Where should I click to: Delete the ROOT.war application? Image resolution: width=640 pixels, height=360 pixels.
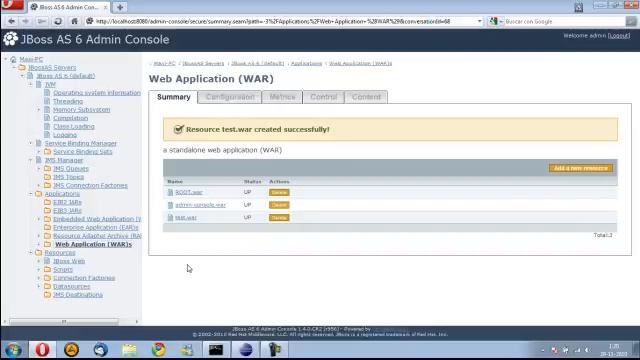pos(279,192)
